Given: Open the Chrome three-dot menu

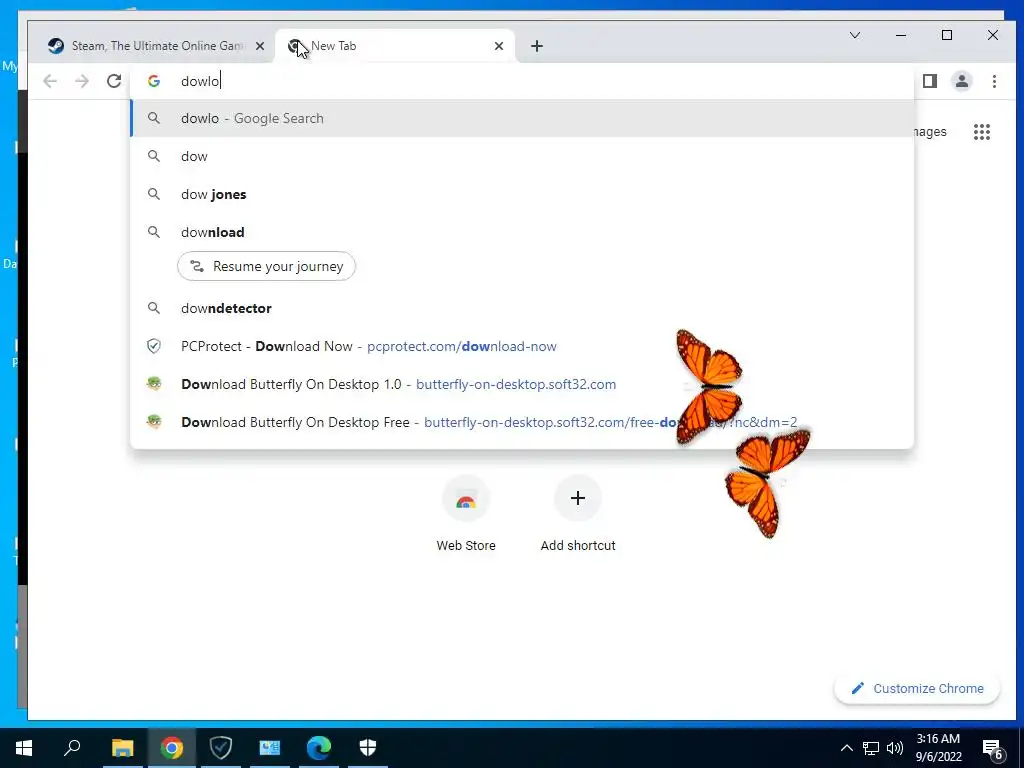Looking at the screenshot, I should pos(994,81).
